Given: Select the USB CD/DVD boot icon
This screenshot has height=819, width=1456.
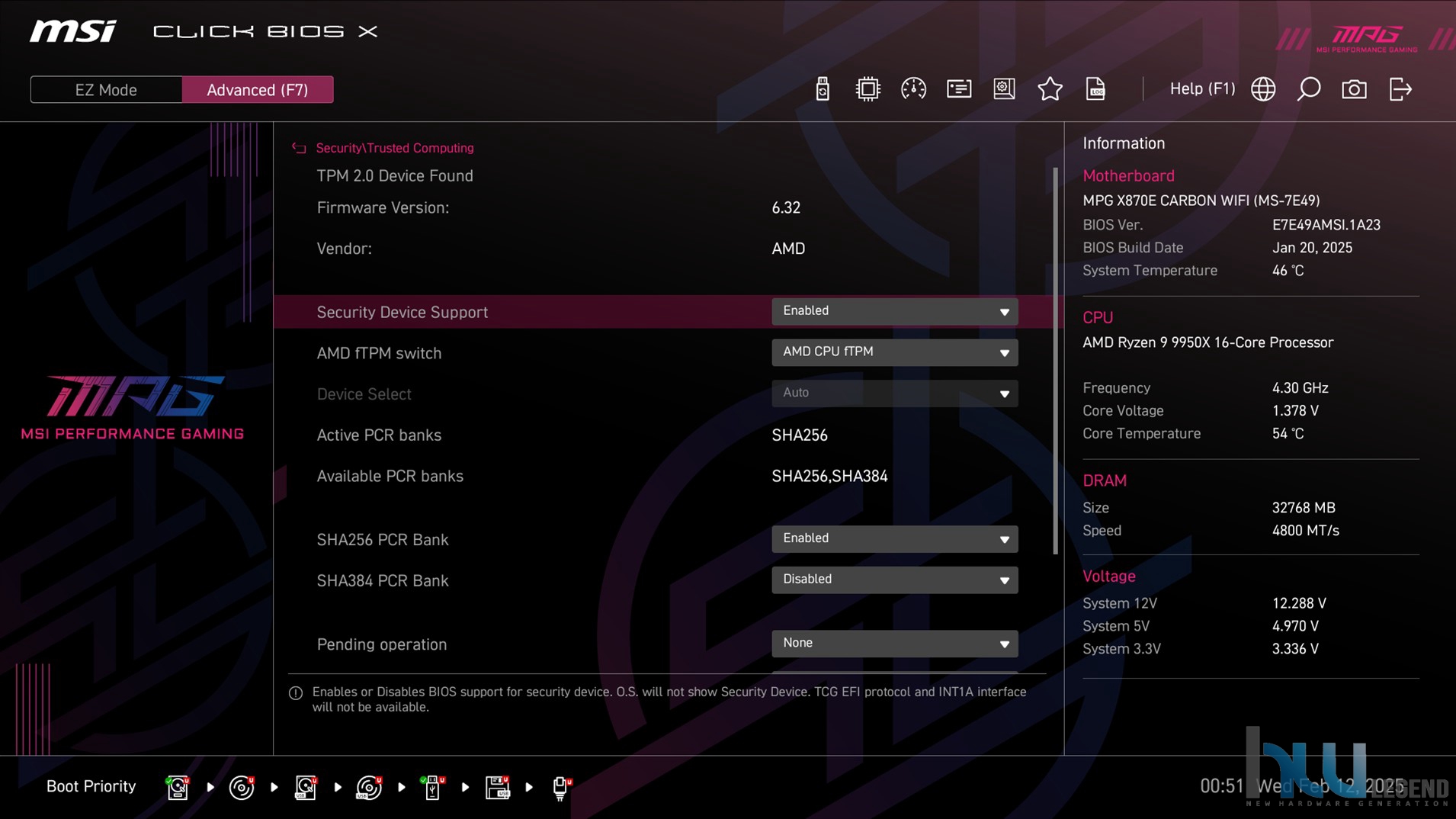Looking at the screenshot, I should [369, 787].
